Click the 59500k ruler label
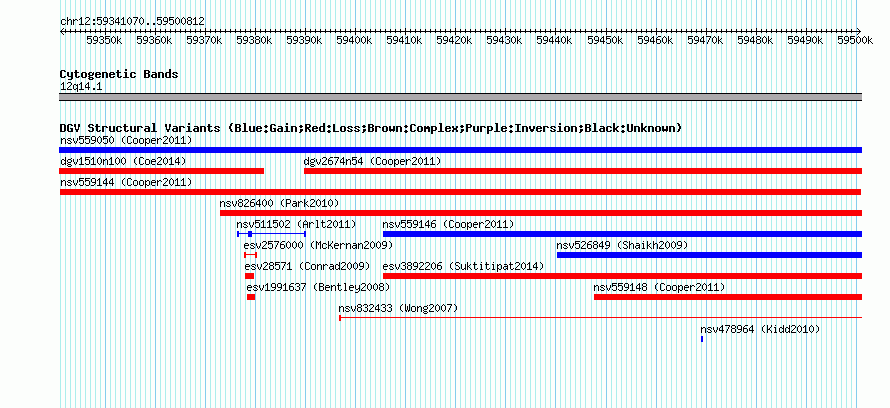Image resolution: width=890 pixels, height=408 pixels. click(x=855, y=40)
